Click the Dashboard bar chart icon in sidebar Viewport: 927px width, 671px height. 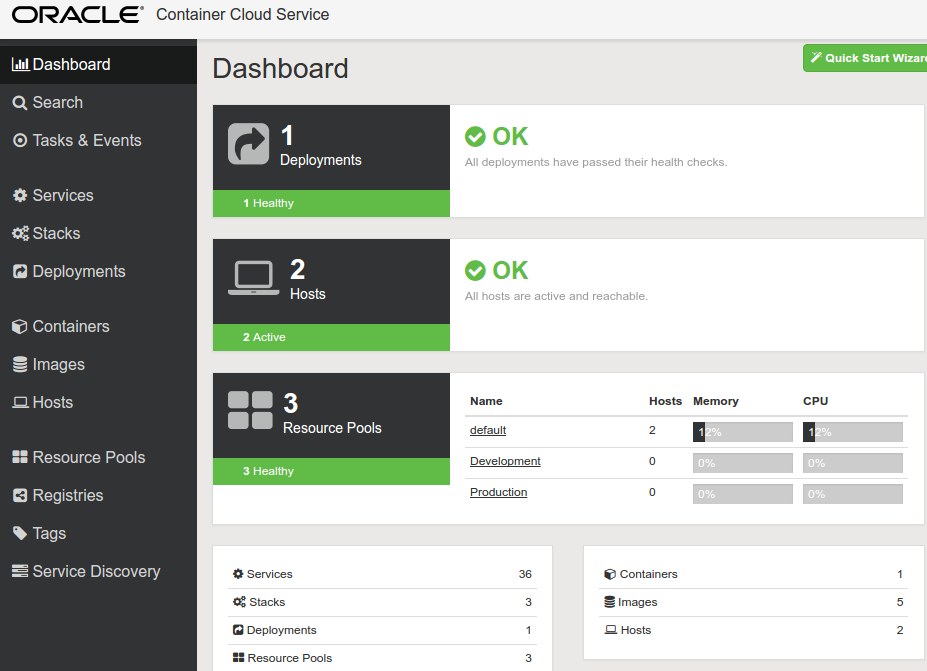click(20, 64)
